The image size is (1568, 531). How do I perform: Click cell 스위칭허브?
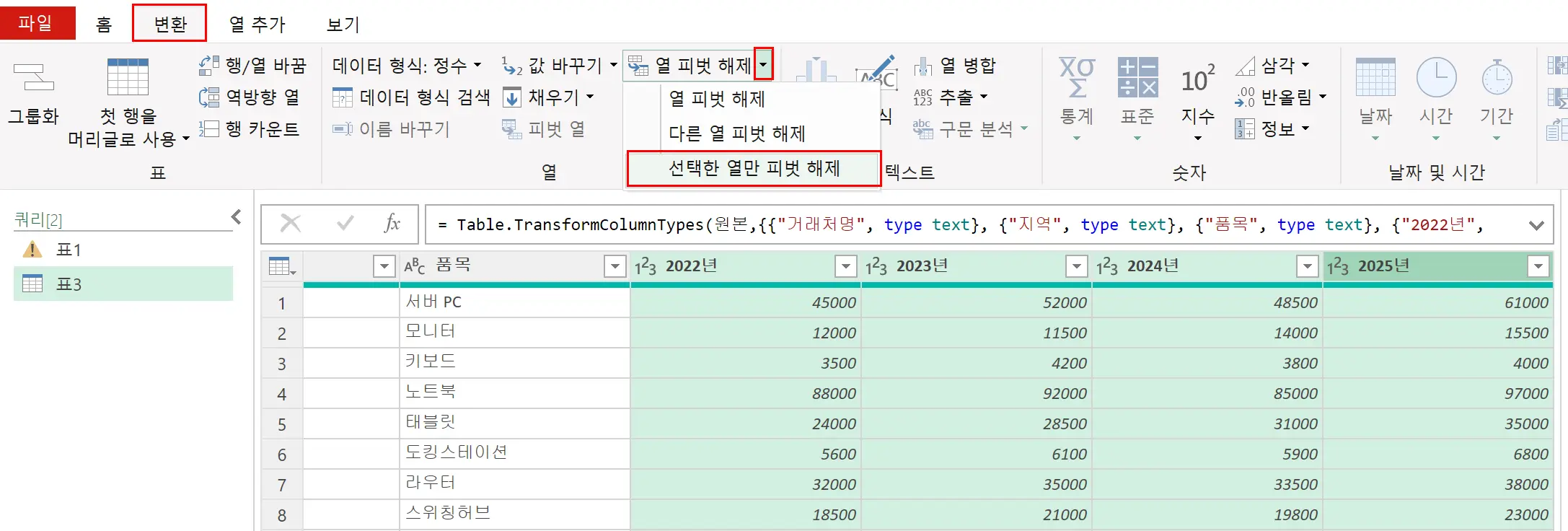tap(515, 514)
